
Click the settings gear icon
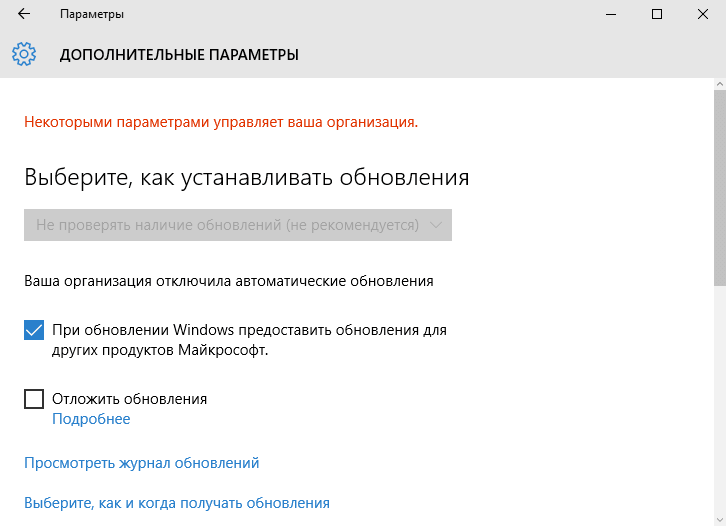tap(24, 54)
